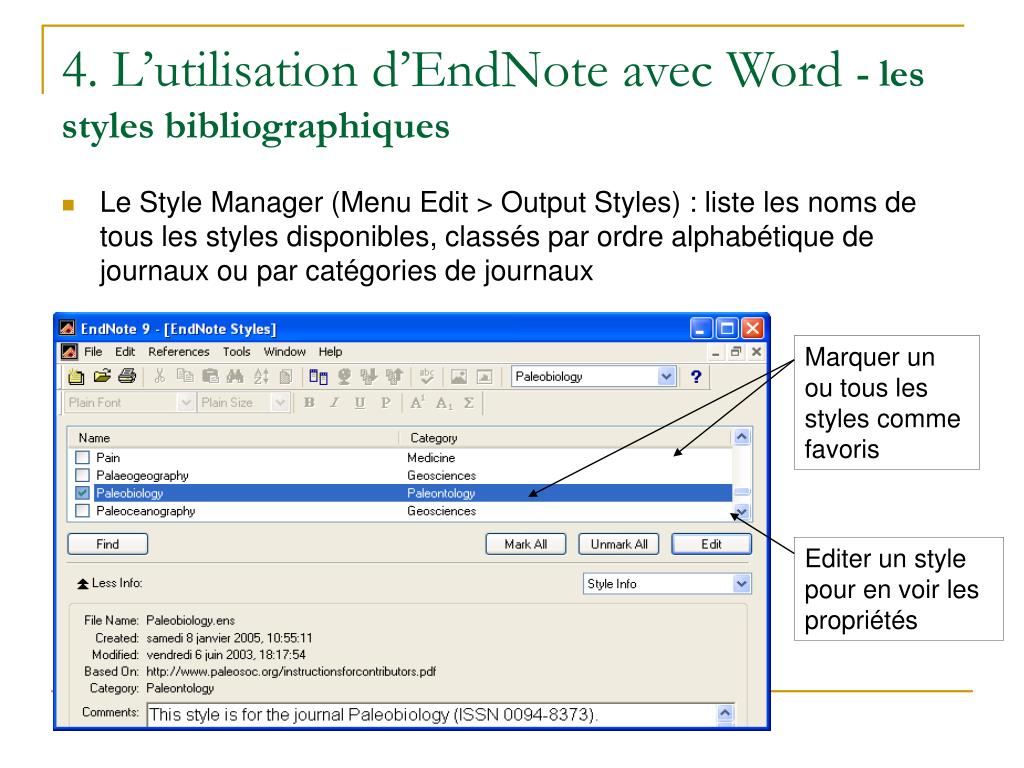Open the Style Info dropdown
Image resolution: width=1024 pixels, height=768 pixels.
741,584
